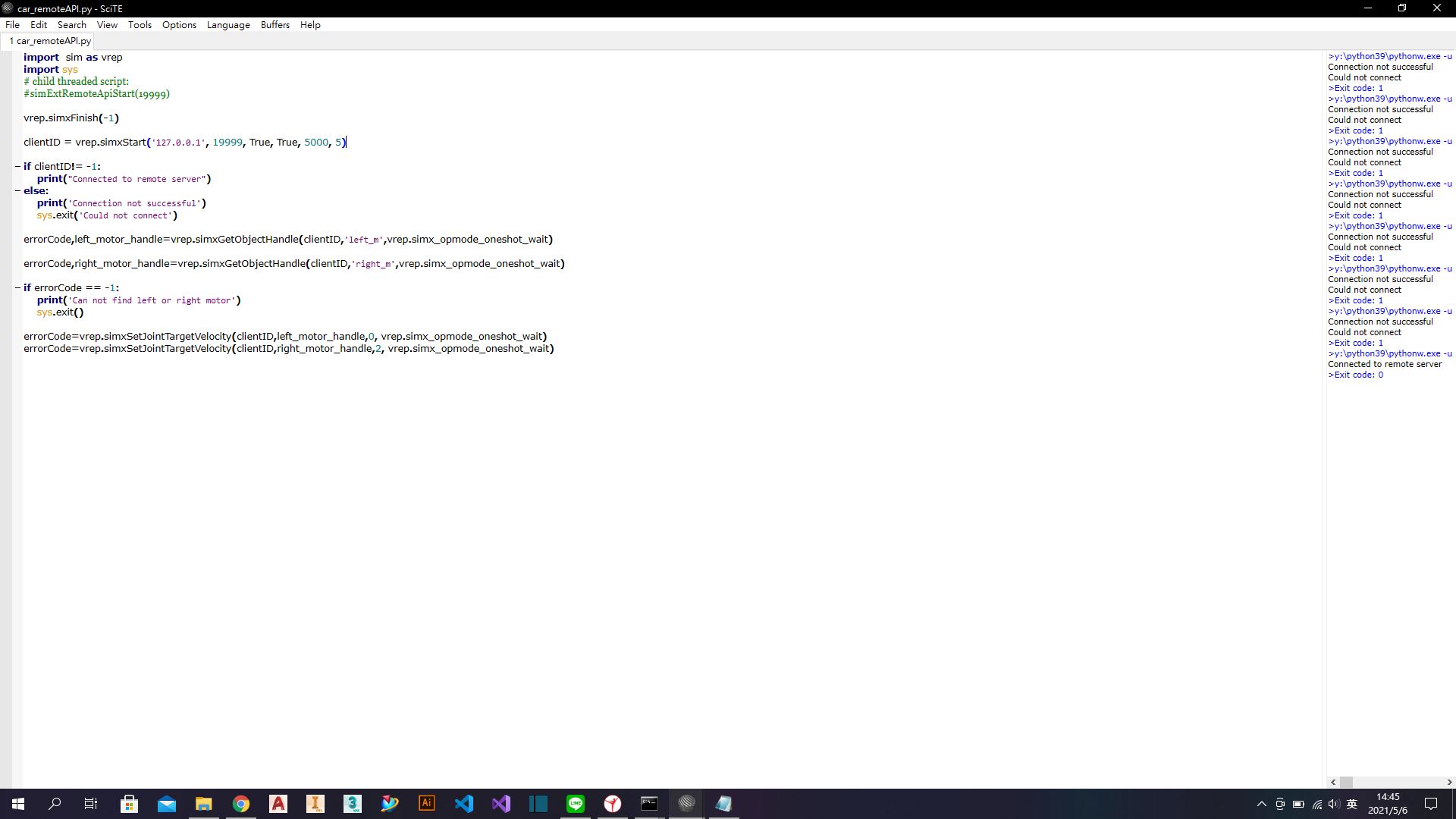
Task: Open the red dancer icon app on the taskbar
Action: click(612, 804)
